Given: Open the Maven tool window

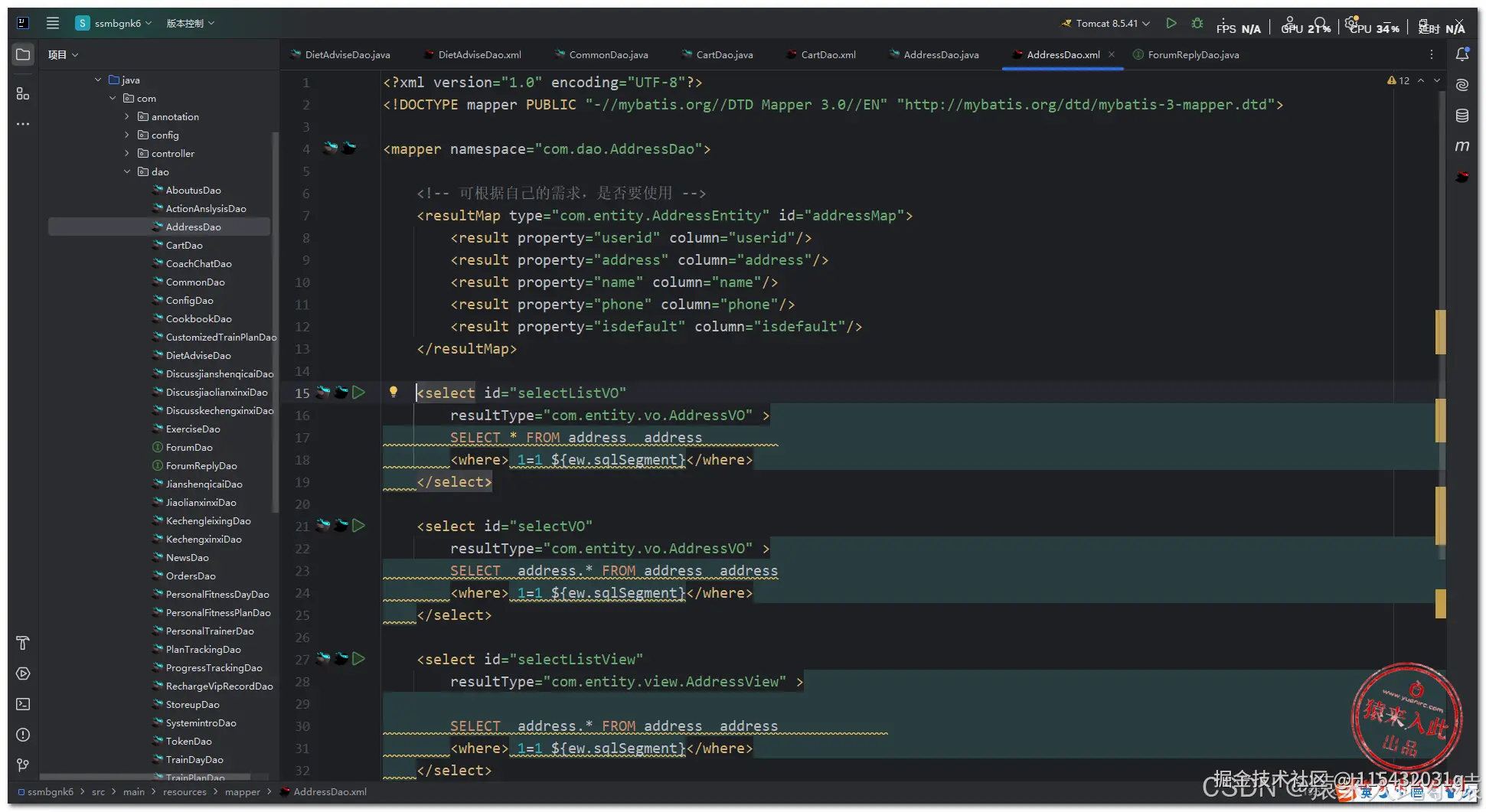Looking at the screenshot, I should 1462,145.
